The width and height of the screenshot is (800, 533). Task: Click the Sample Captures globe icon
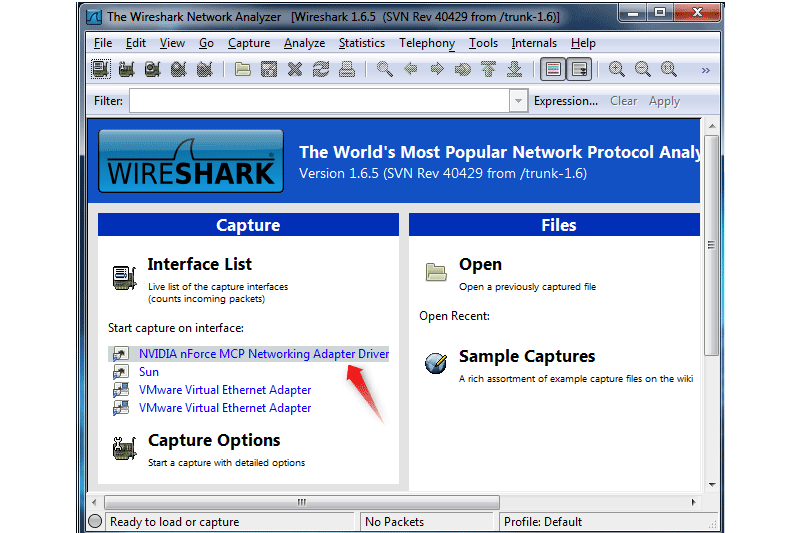436,363
